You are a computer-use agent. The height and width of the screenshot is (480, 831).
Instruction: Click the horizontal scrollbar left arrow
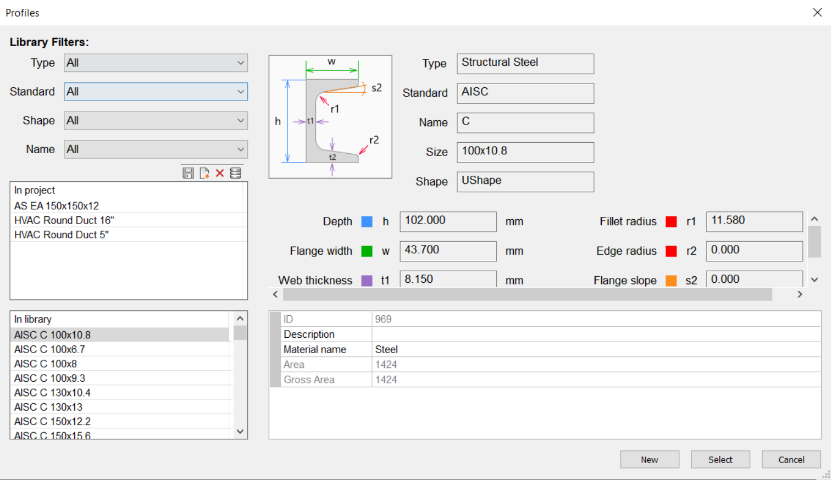(x=275, y=294)
